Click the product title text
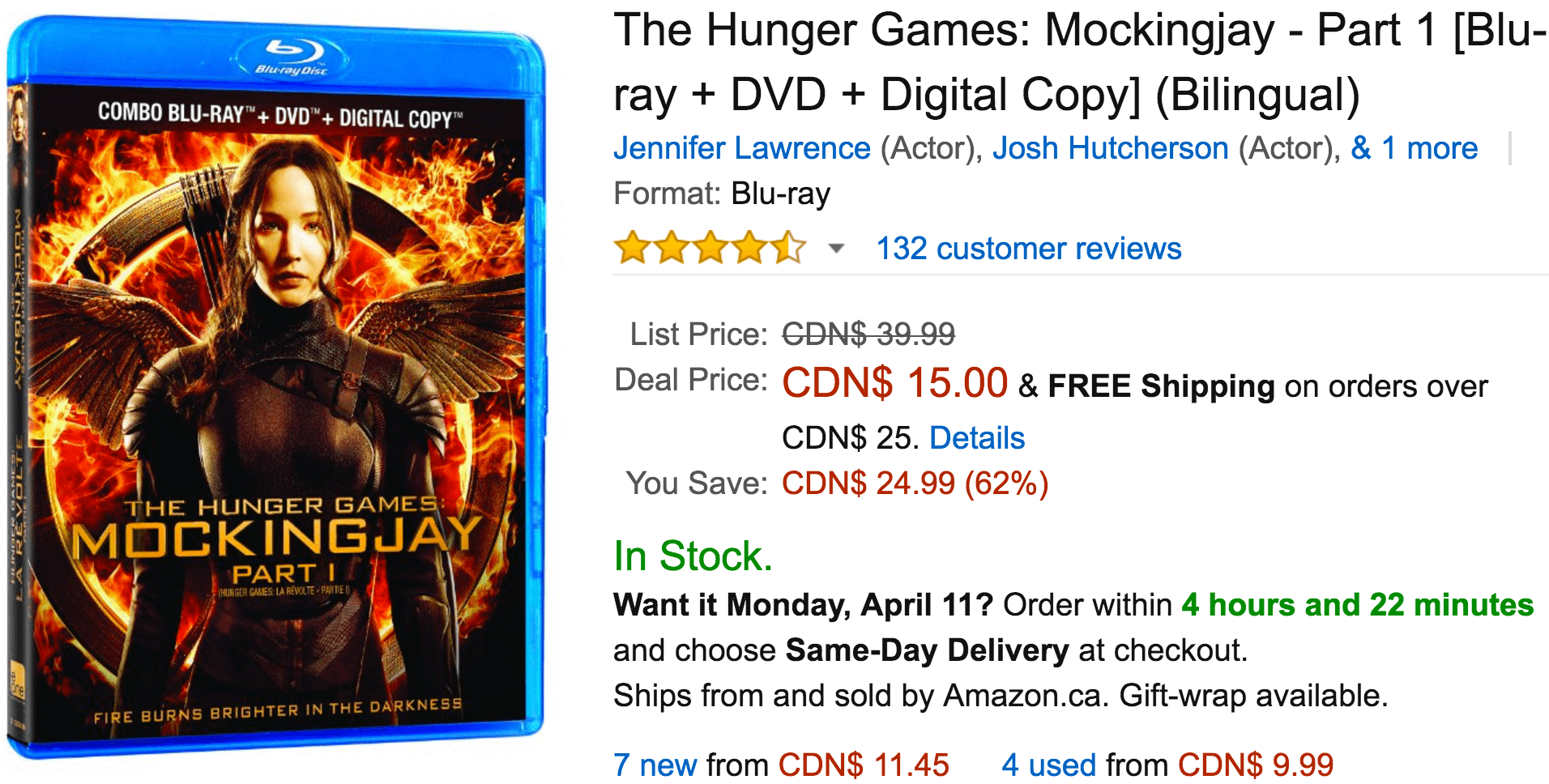This screenshot has width=1549, height=784. click(x=1079, y=62)
